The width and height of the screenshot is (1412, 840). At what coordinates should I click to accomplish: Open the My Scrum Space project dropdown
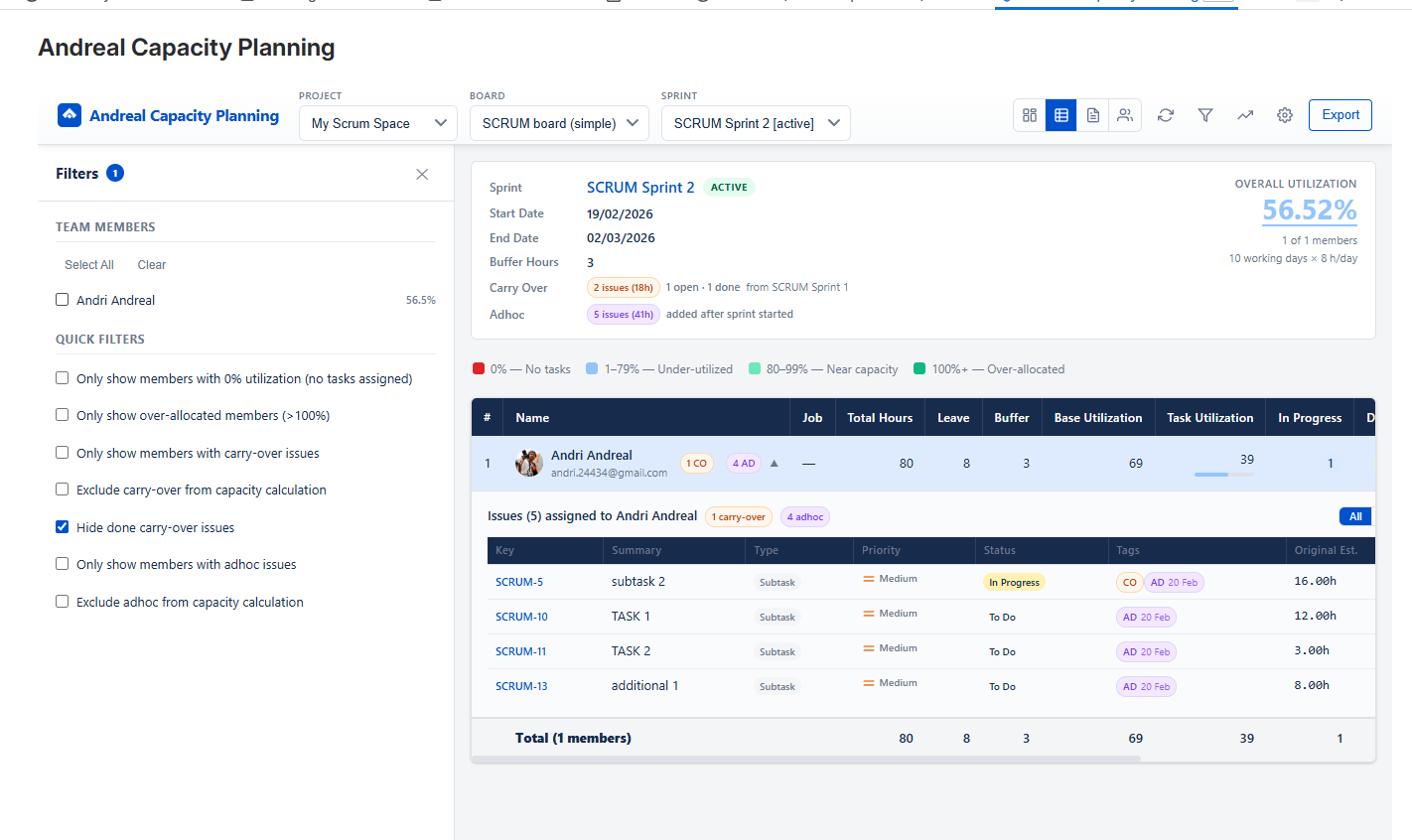377,123
